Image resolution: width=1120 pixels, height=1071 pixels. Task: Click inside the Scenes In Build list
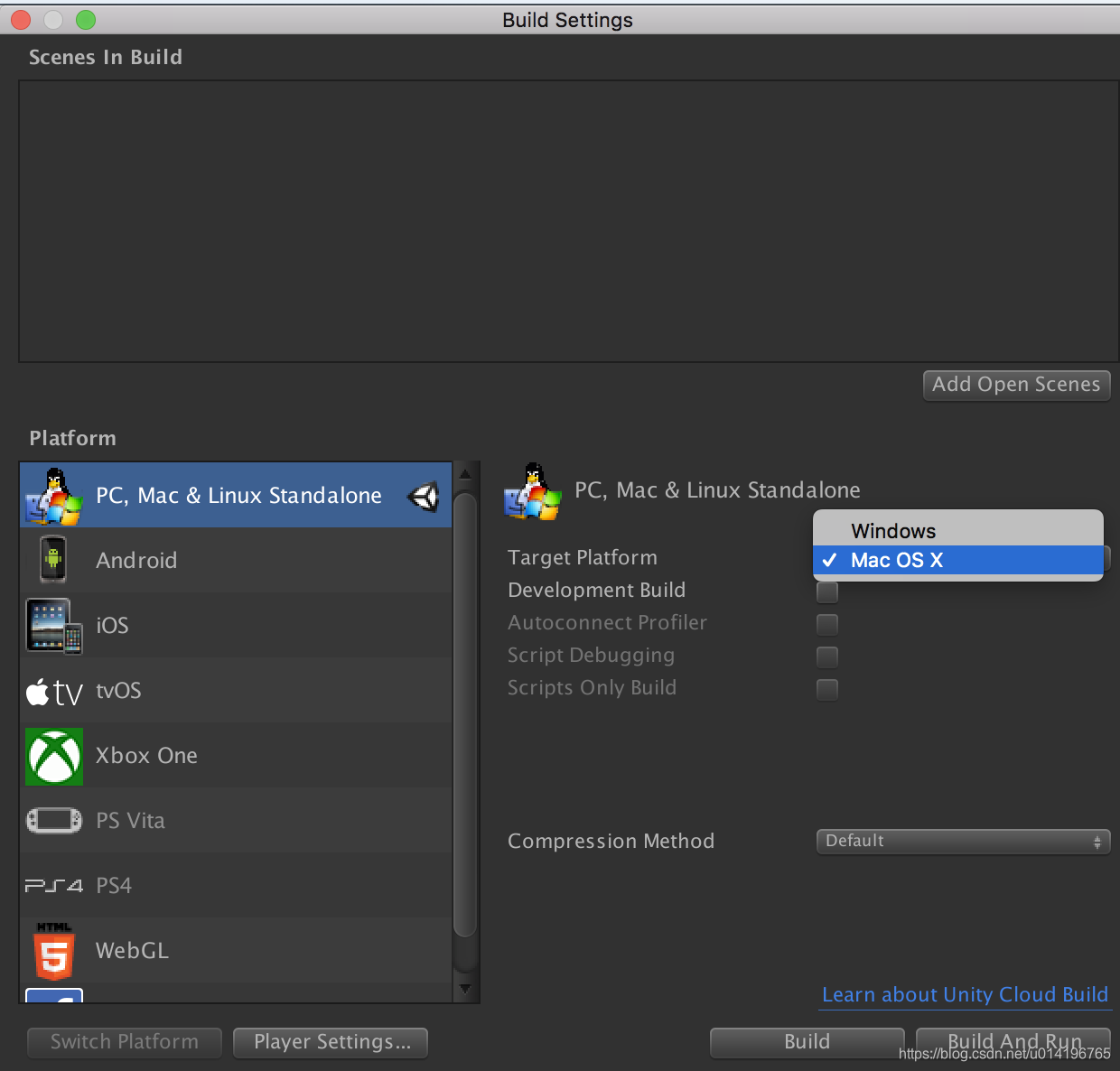pos(569,221)
